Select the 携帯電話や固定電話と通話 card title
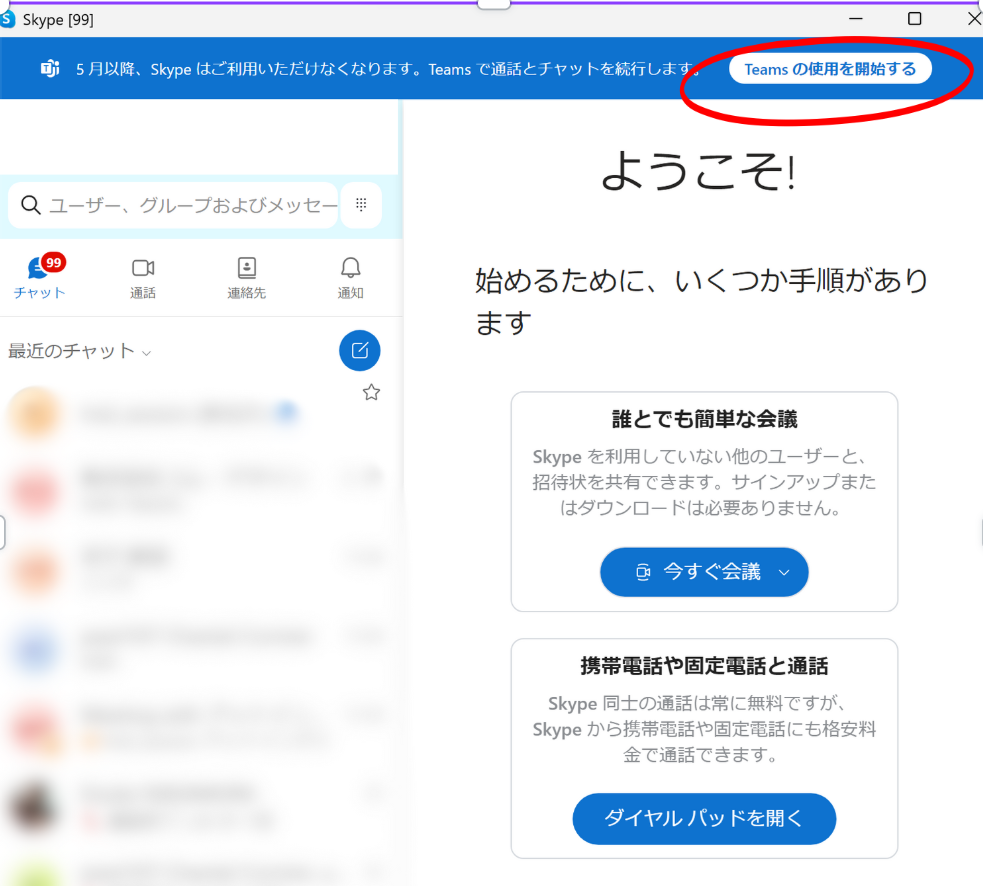 pos(705,666)
